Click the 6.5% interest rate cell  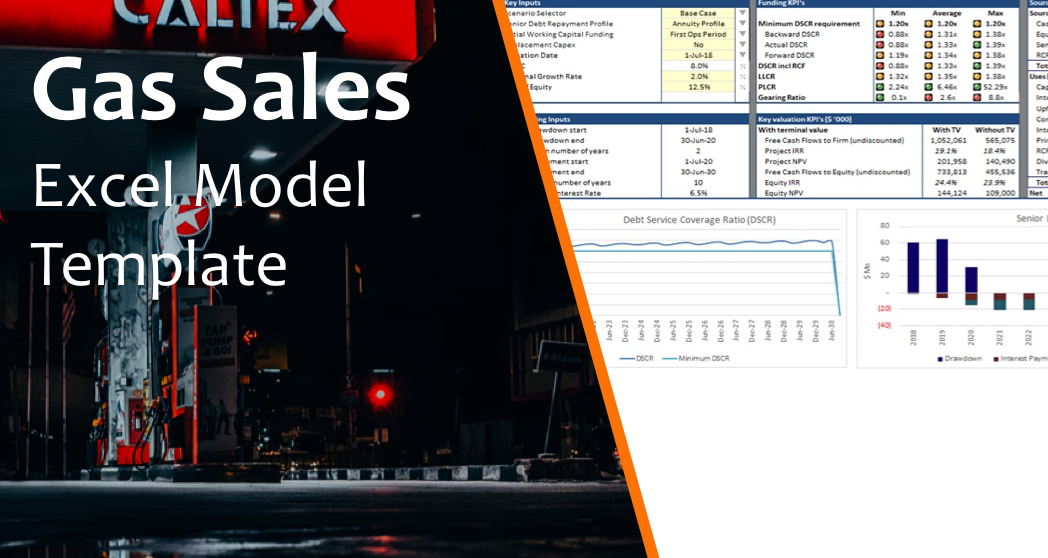coord(698,193)
